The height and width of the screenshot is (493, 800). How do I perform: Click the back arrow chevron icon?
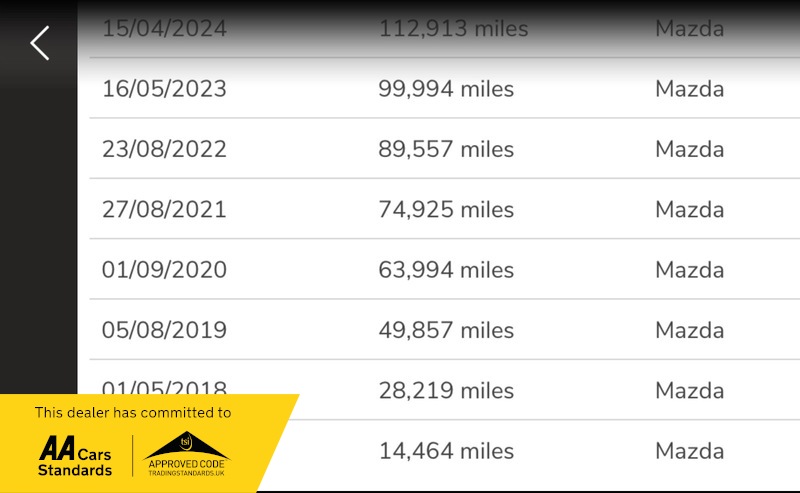40,43
